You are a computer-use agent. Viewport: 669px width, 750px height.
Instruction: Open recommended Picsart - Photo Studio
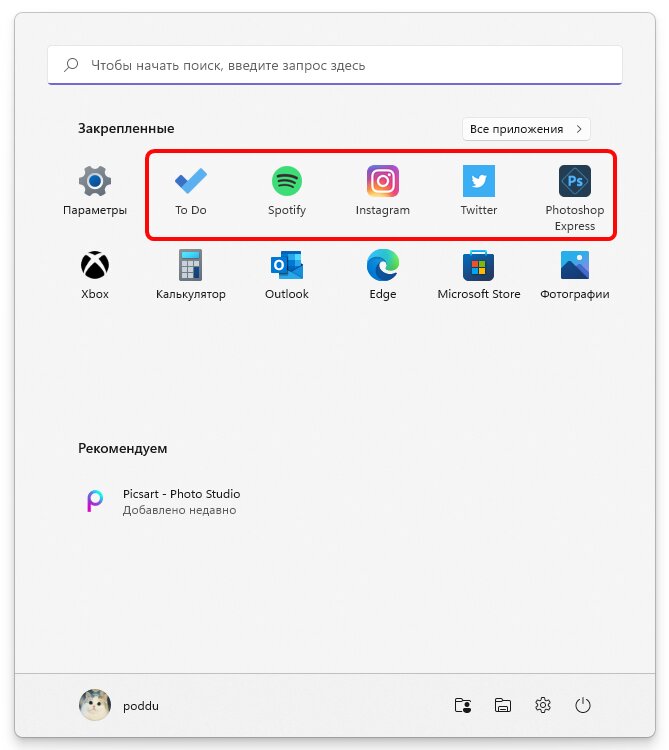point(163,502)
